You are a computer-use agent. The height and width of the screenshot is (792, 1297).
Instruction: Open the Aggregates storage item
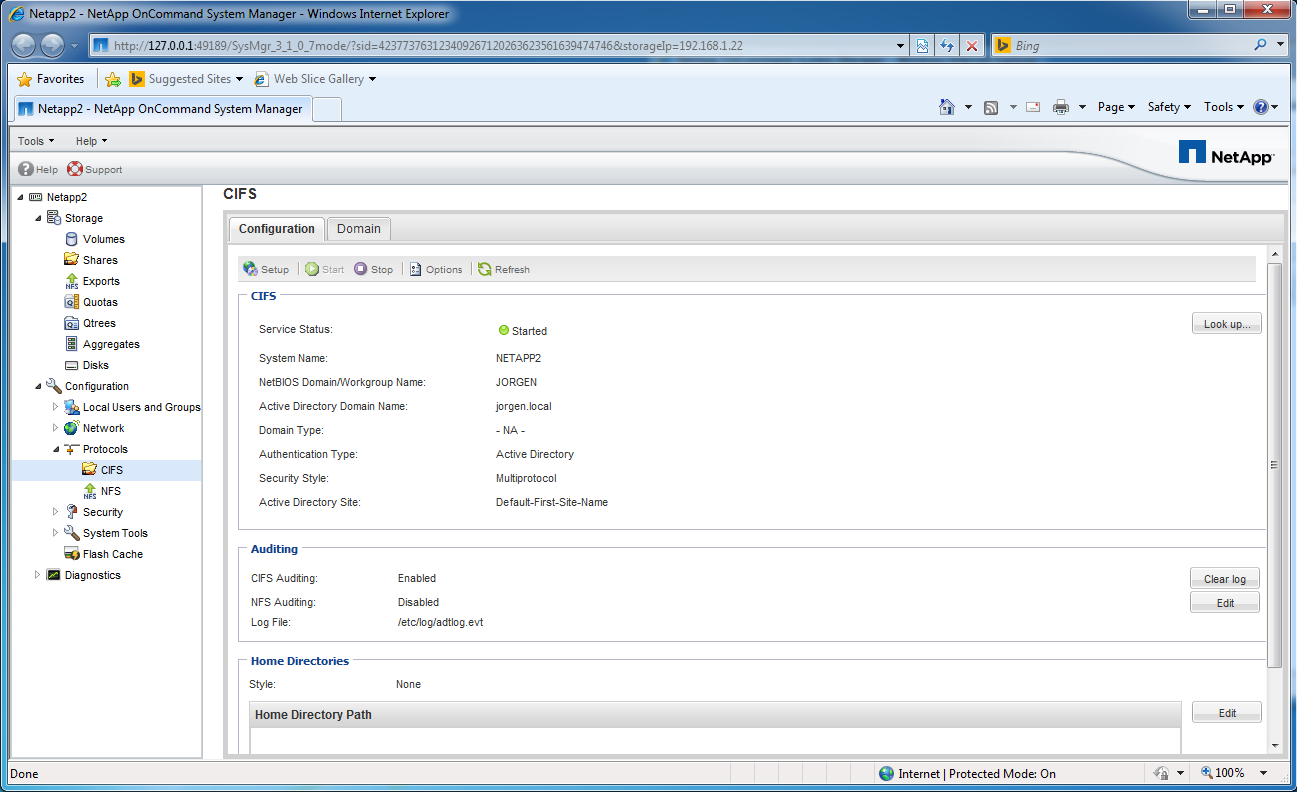pyautogui.click(x=110, y=344)
